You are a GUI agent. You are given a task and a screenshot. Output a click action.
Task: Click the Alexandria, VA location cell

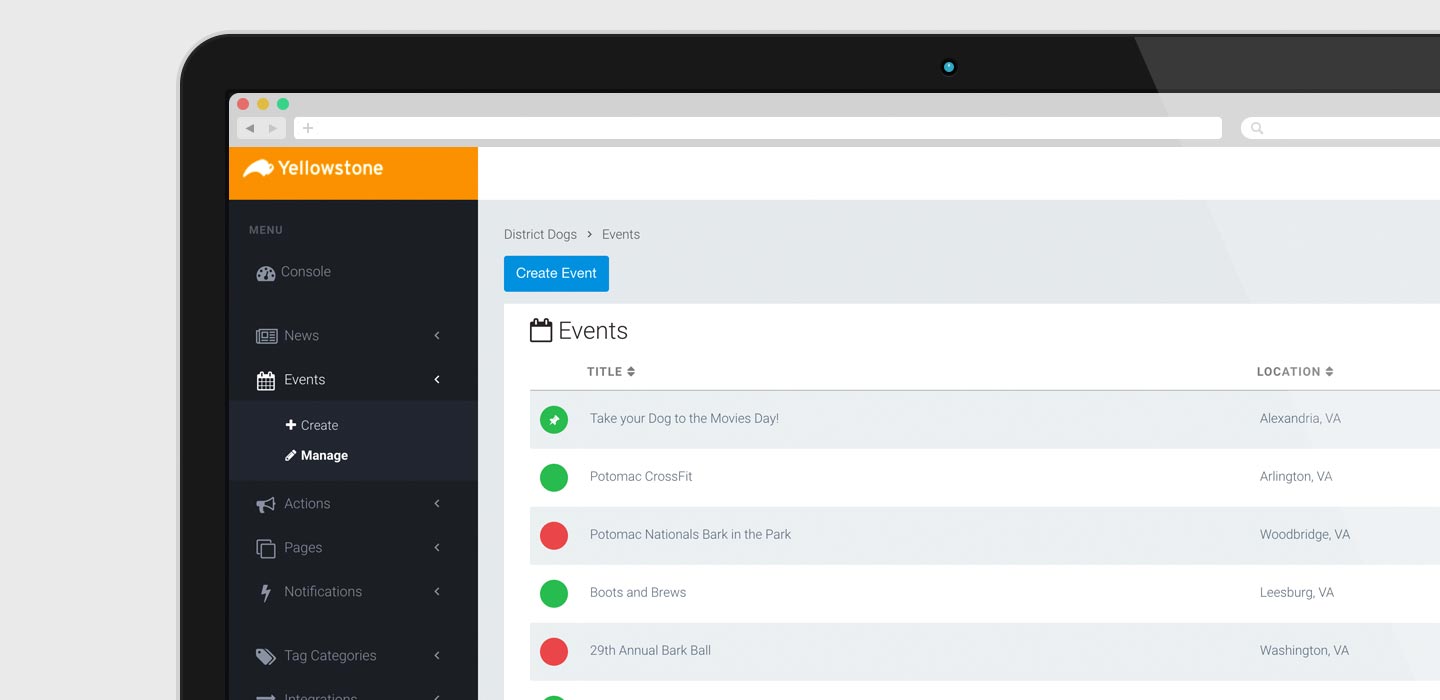[x=1300, y=419]
